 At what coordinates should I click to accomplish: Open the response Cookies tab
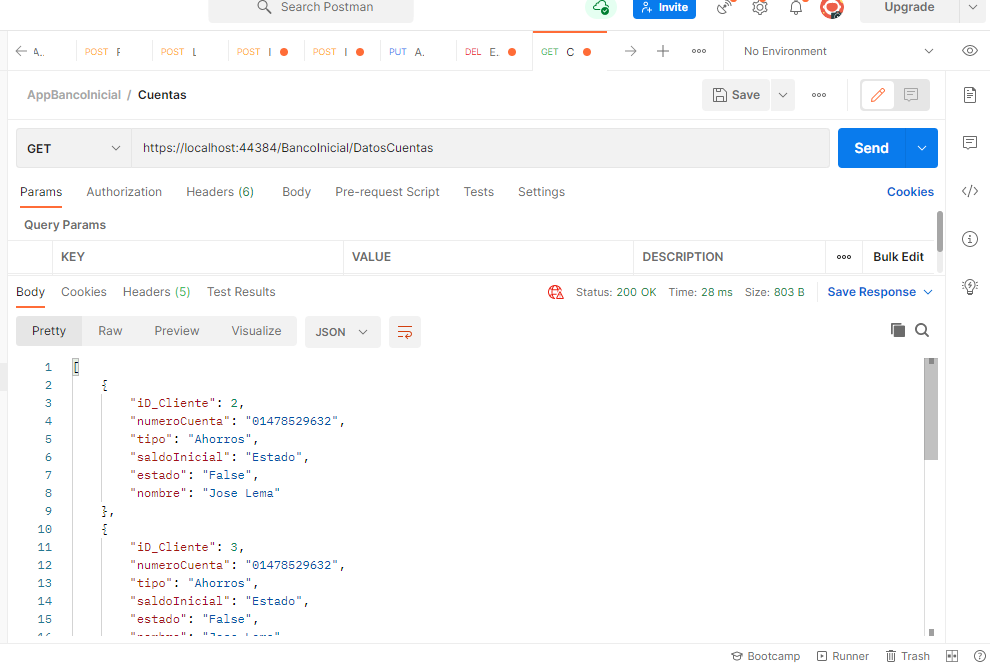pos(83,292)
